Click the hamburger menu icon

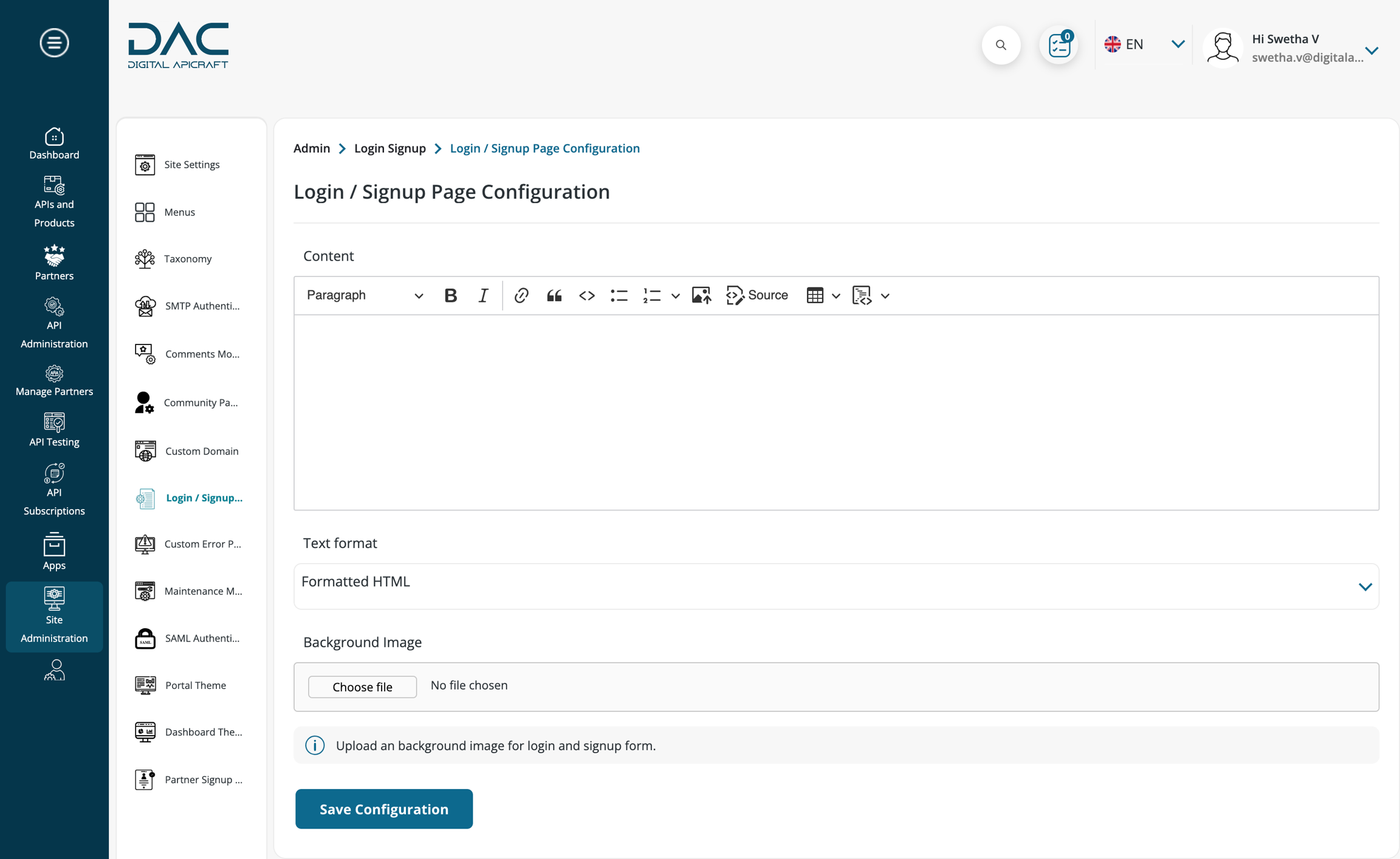pyautogui.click(x=54, y=43)
